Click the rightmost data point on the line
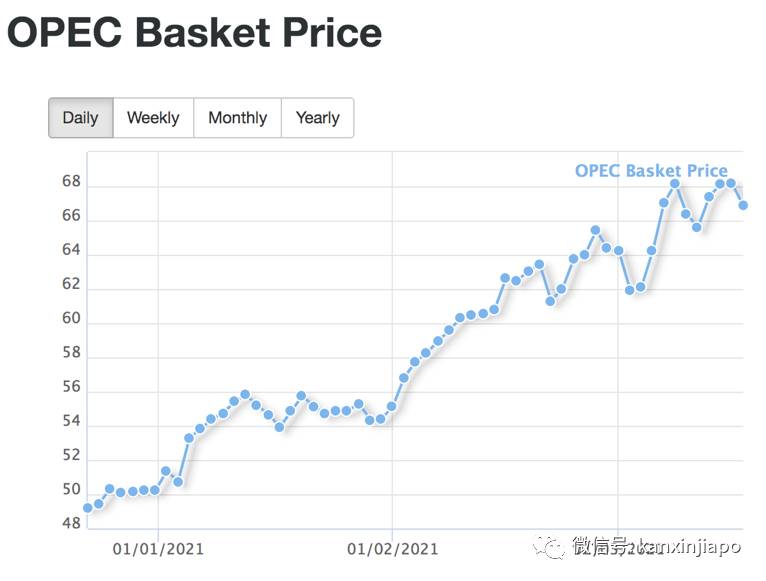Viewport: 766px width, 581px height. pyautogui.click(x=743, y=205)
